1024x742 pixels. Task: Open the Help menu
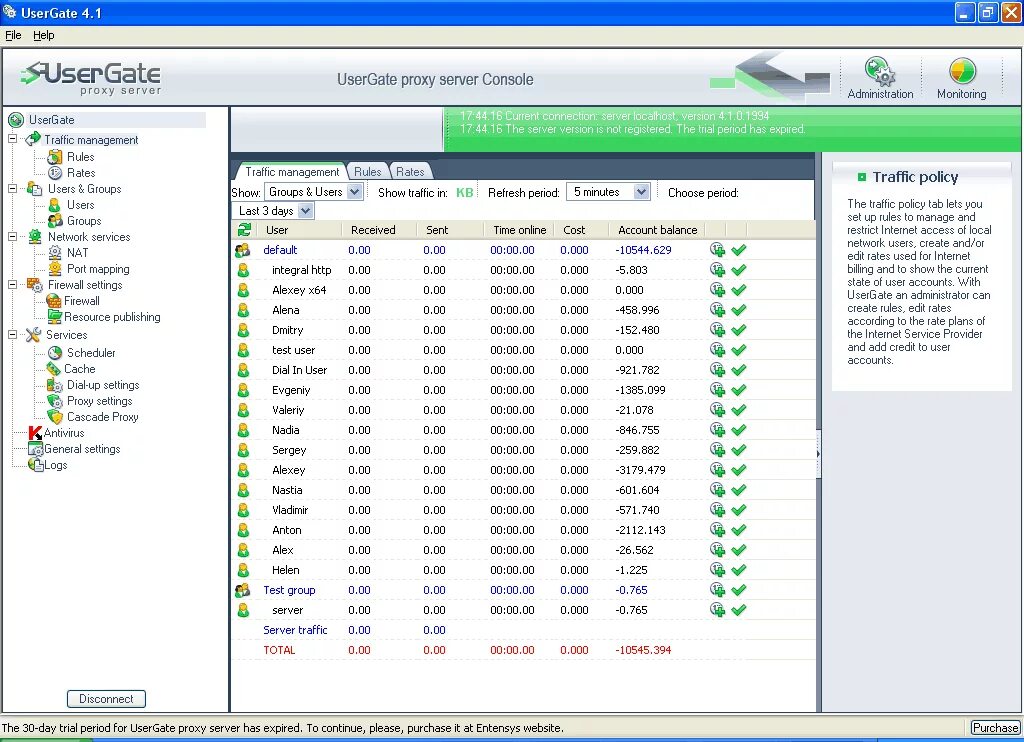pos(44,35)
